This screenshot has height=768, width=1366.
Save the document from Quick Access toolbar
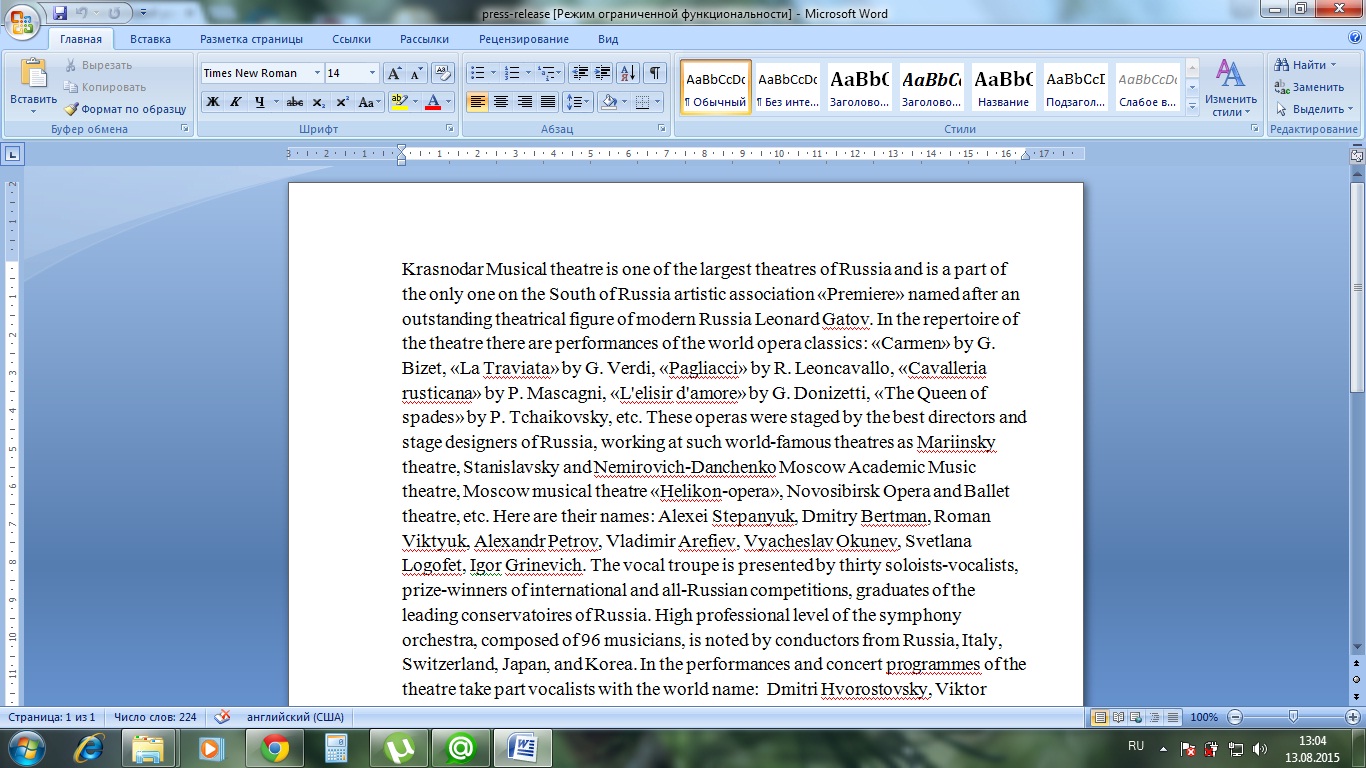tap(60, 13)
